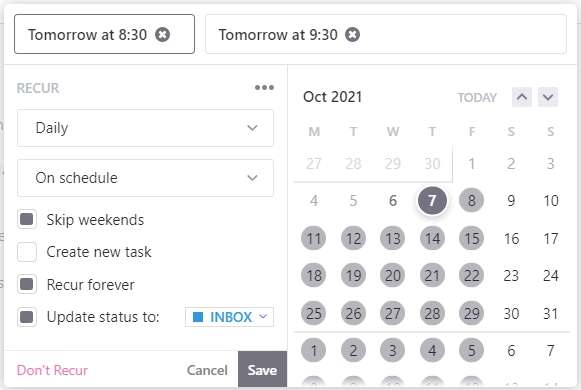
Task: Clear the Tomorrow at 9:30 due date
Action: click(x=352, y=35)
